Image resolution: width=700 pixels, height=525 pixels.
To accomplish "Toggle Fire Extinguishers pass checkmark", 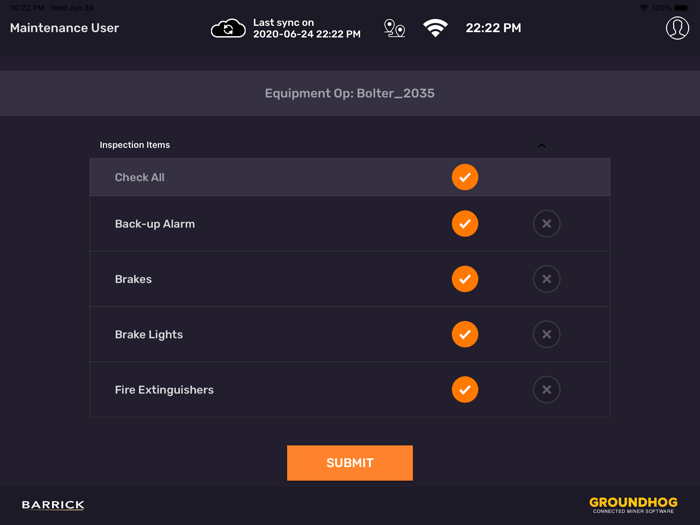I will (x=465, y=390).
